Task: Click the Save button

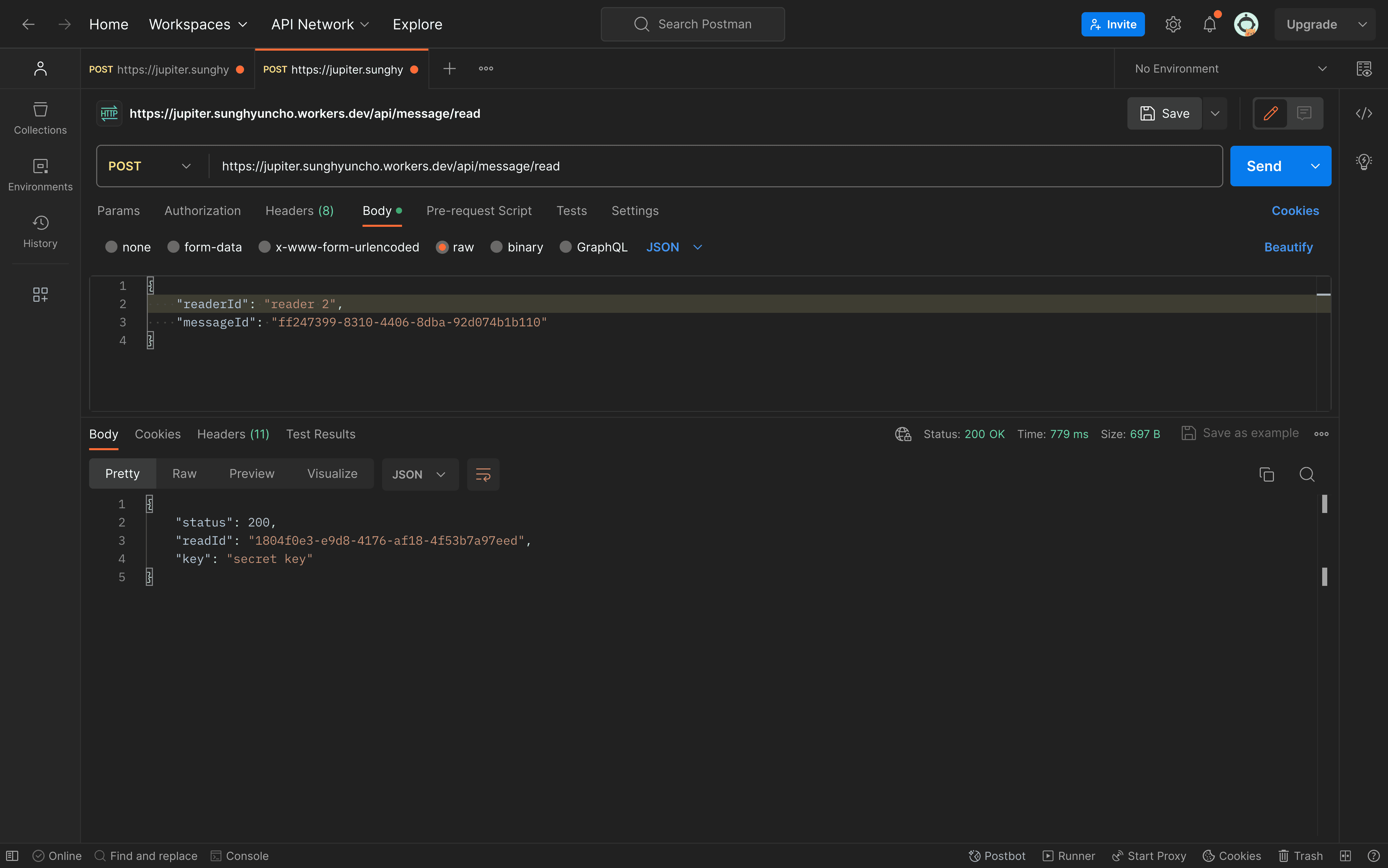Action: tap(1164, 114)
